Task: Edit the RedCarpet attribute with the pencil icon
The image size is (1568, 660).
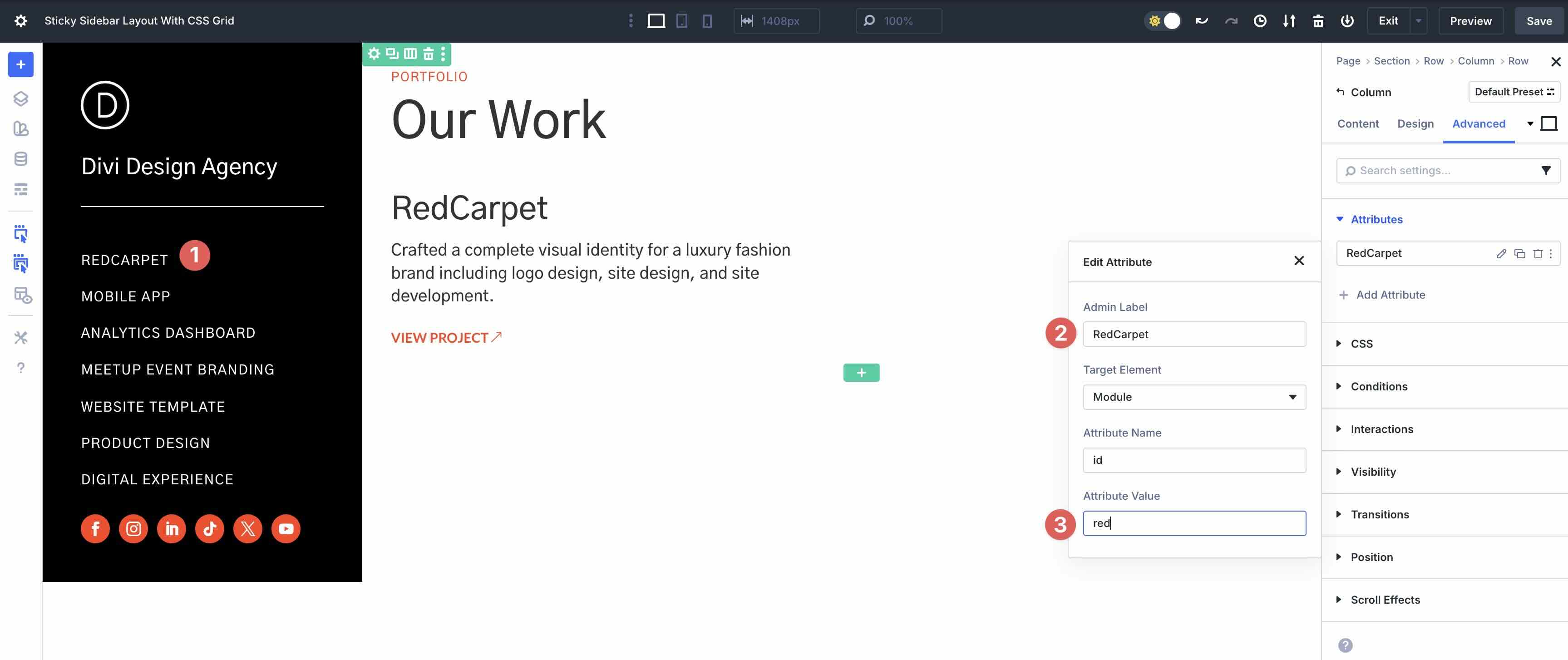Action: click(x=1501, y=253)
